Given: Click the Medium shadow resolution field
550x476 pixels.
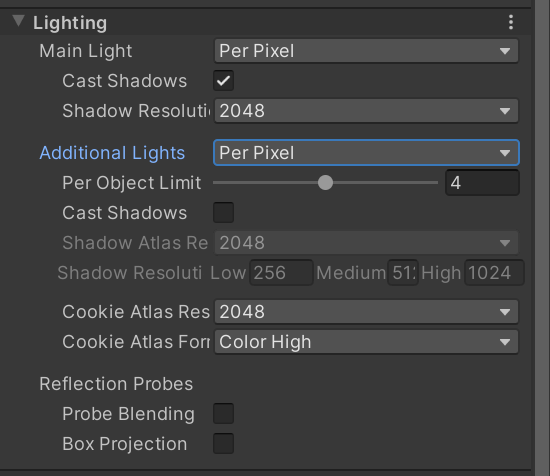Looking at the screenshot, I should pos(403,273).
